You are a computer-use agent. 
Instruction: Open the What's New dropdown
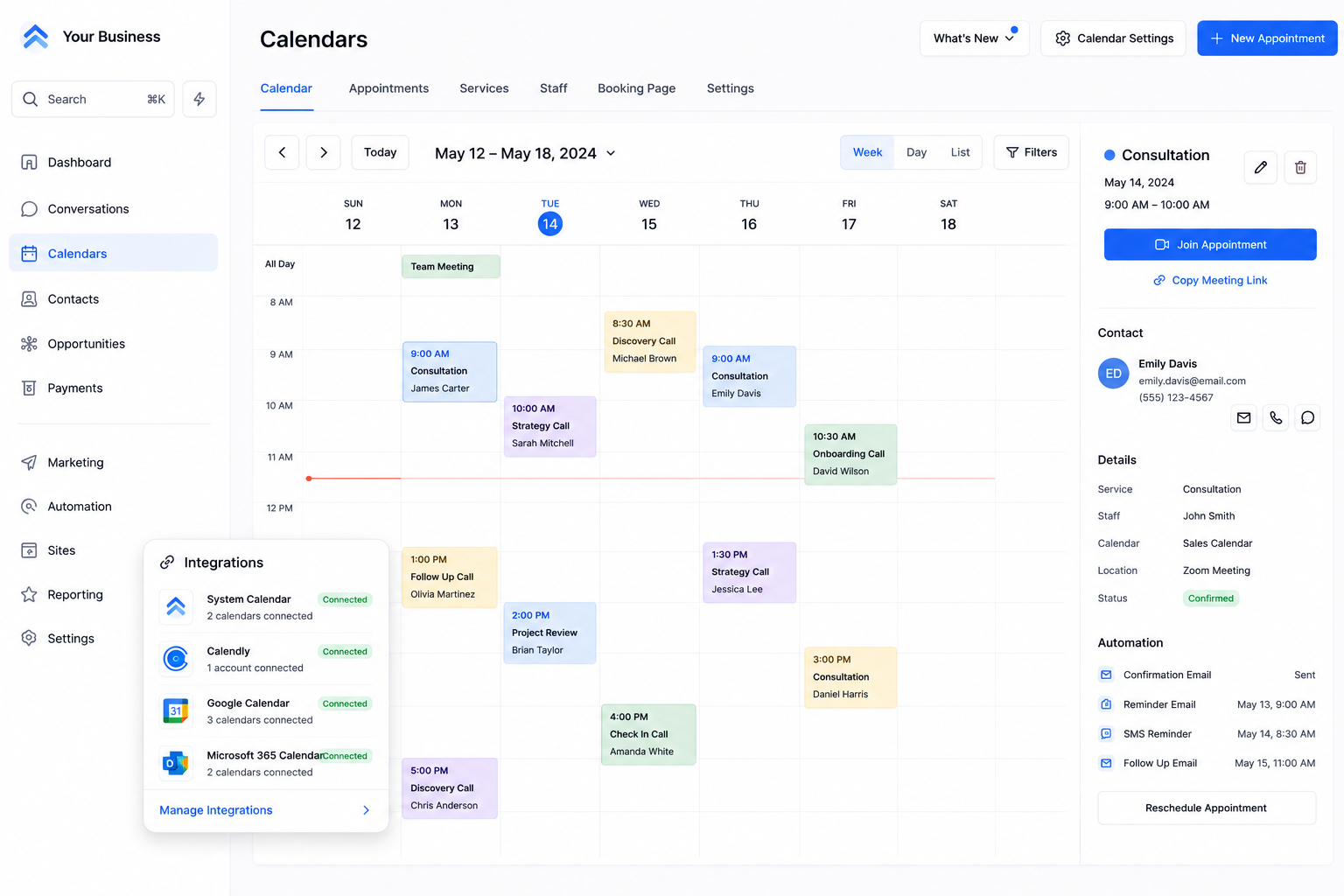click(974, 38)
